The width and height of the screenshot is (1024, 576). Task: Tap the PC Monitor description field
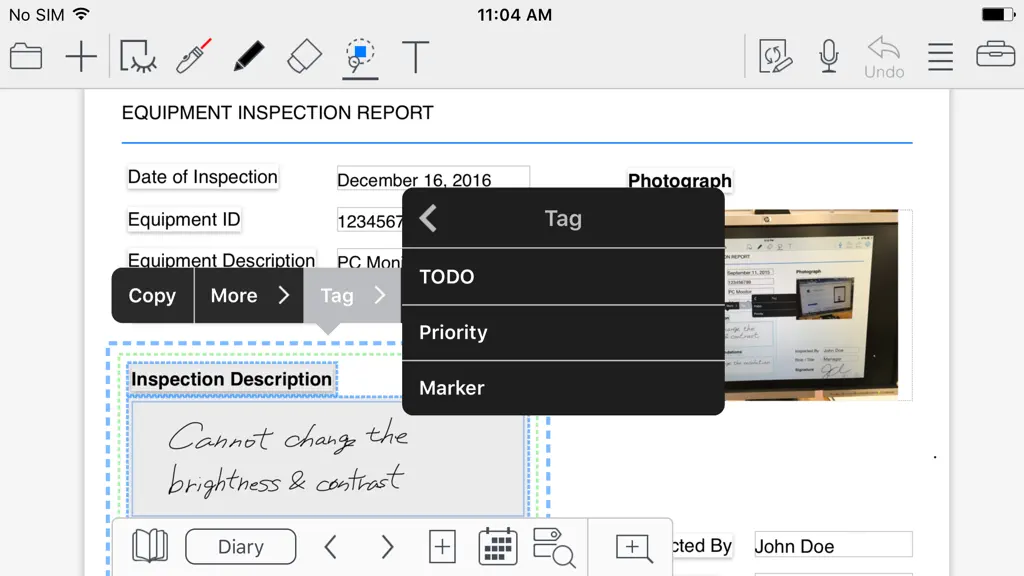point(370,261)
